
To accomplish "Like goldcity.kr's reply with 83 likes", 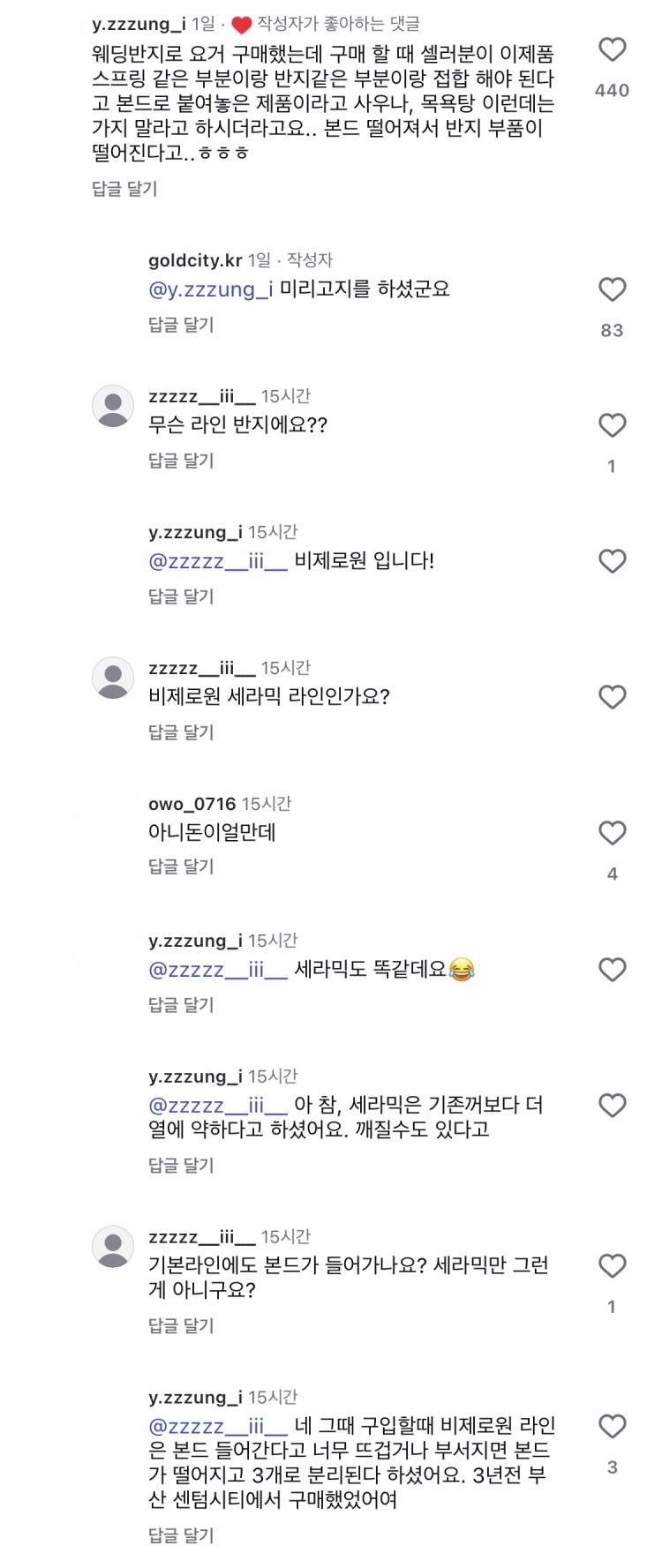I will (612, 289).
